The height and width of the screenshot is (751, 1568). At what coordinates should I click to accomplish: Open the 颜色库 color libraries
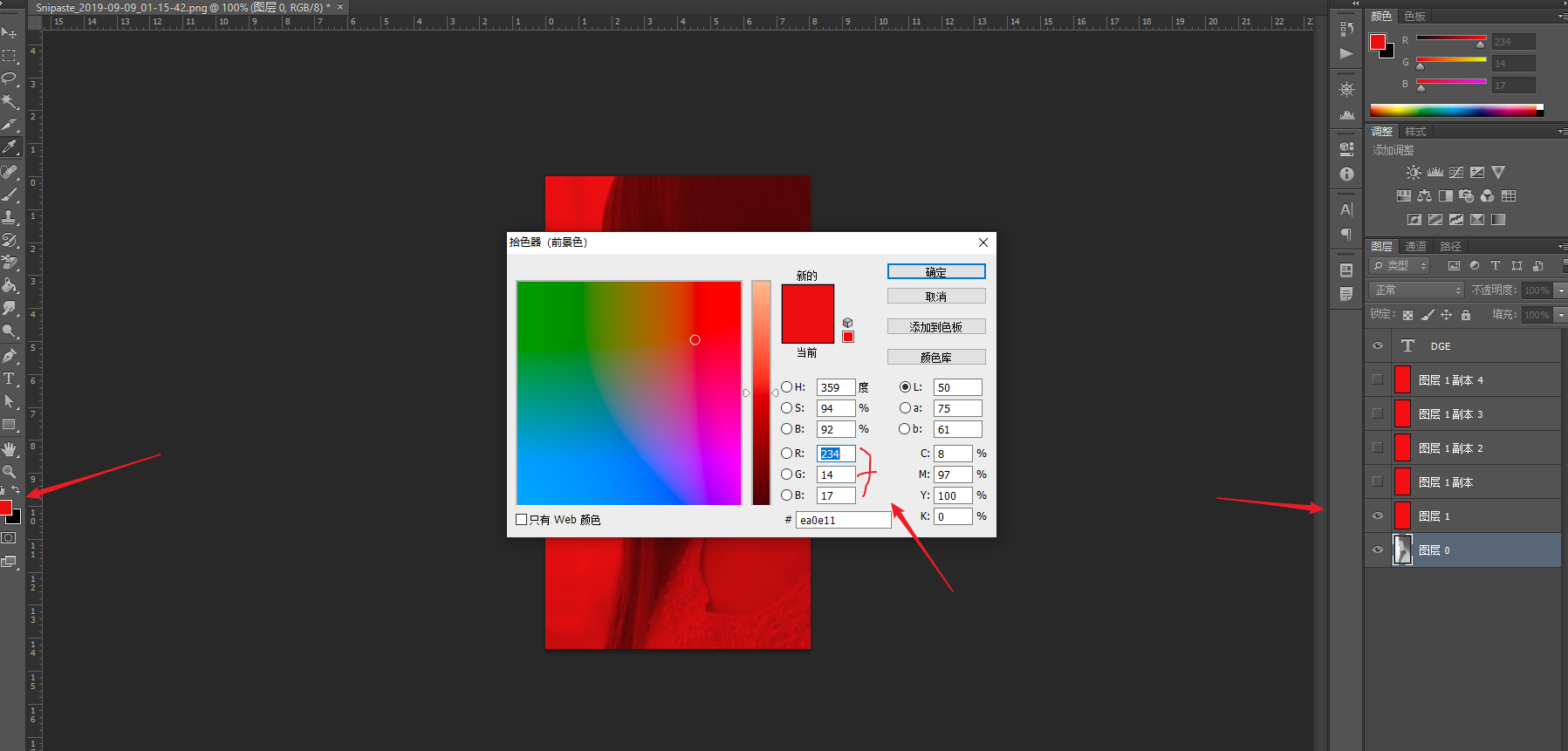(x=936, y=358)
